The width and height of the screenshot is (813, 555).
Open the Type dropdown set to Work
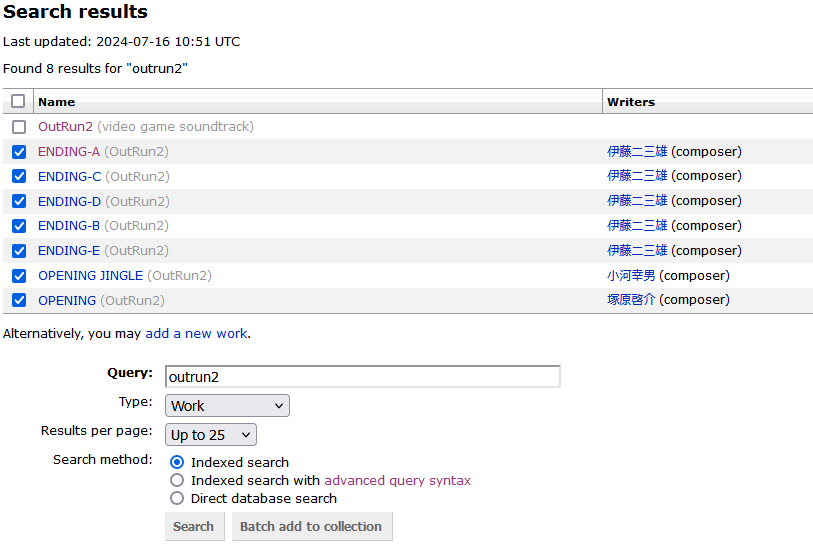tap(227, 405)
